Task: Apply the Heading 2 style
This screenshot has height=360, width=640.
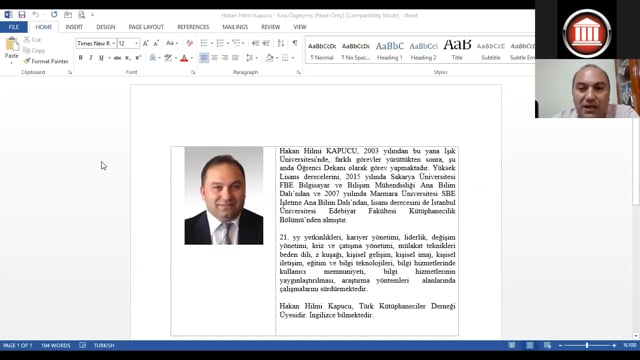Action: 423,51
